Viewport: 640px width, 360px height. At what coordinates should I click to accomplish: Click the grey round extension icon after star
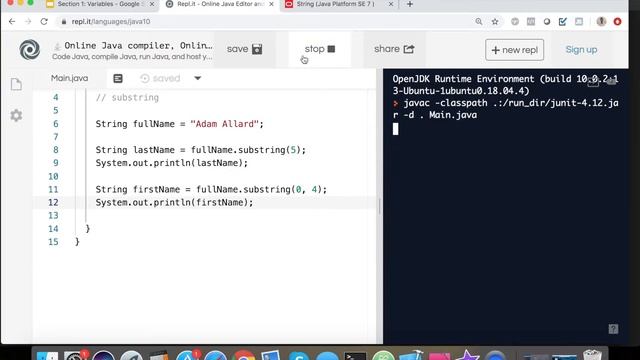(515, 22)
